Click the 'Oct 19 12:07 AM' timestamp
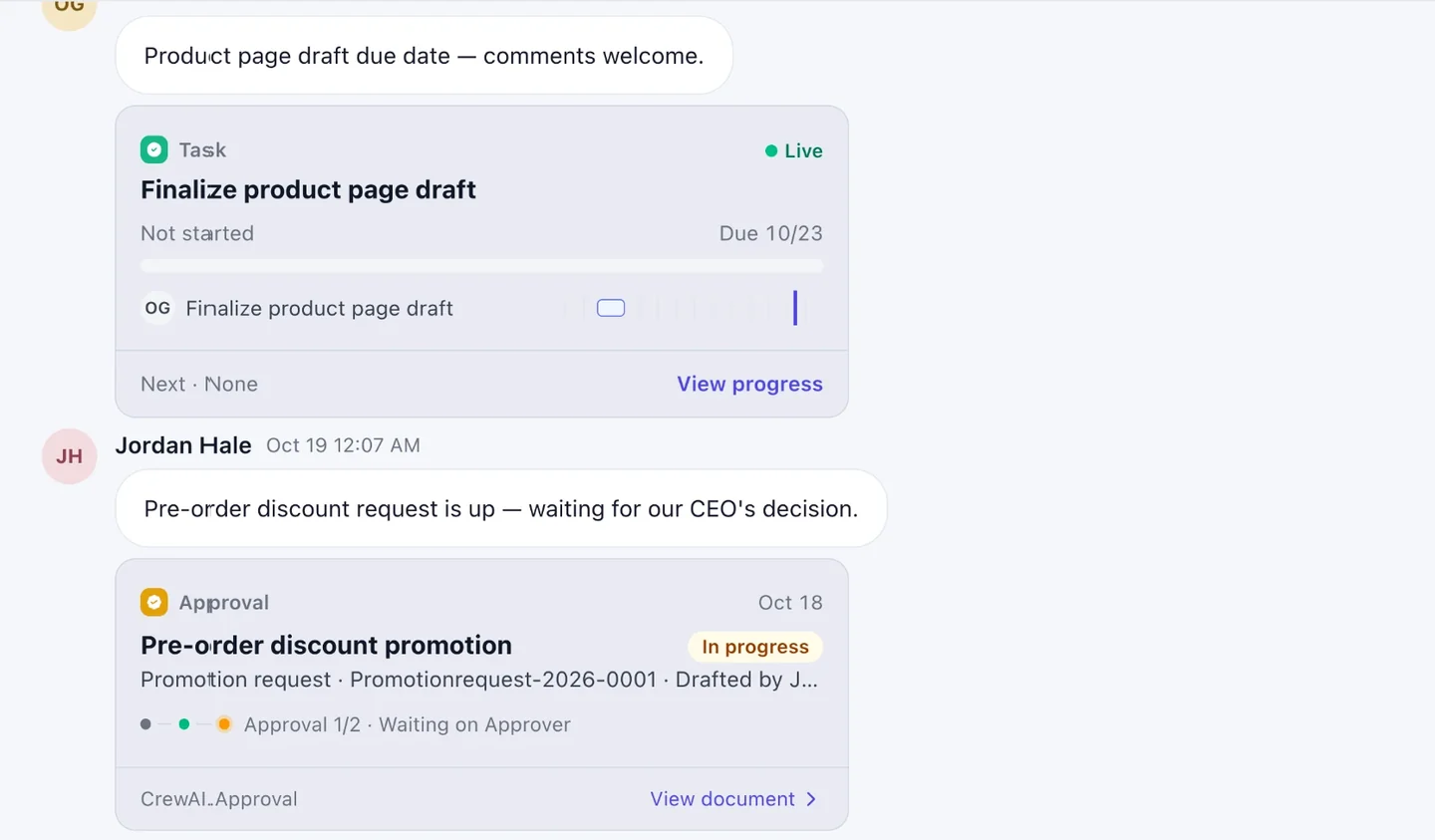The image size is (1435, 840). click(343, 445)
